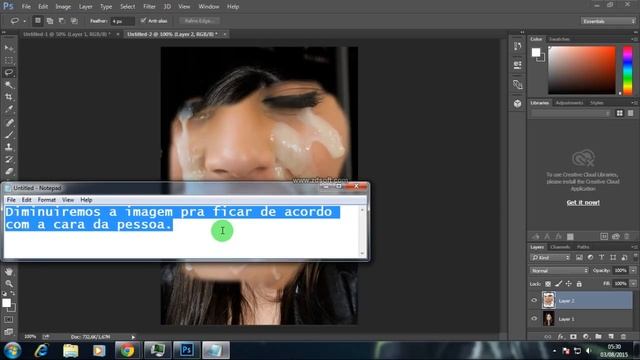Screen dimensions: 640x360
Task: Change screen mode icon in toolbox
Action: [x=9, y=331]
